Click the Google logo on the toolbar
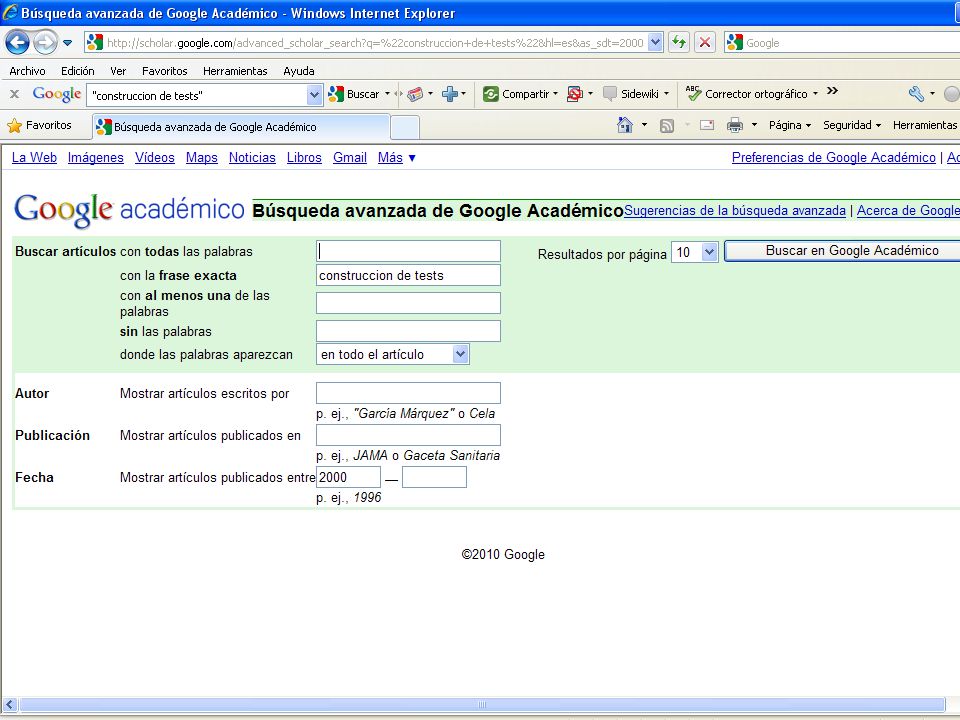The image size is (960, 720). pyautogui.click(x=56, y=94)
